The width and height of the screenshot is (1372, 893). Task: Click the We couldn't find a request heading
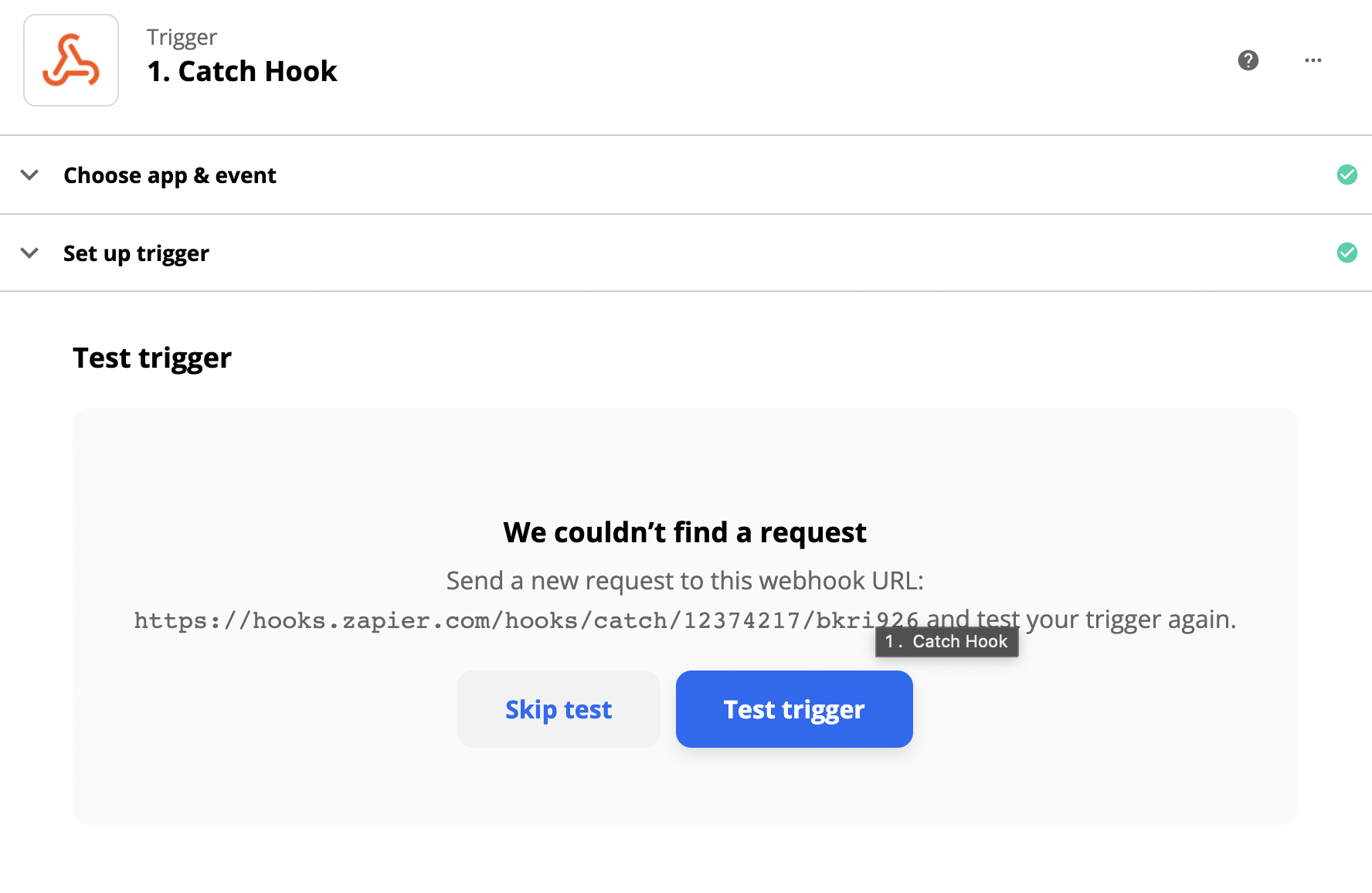pyautogui.click(x=684, y=532)
